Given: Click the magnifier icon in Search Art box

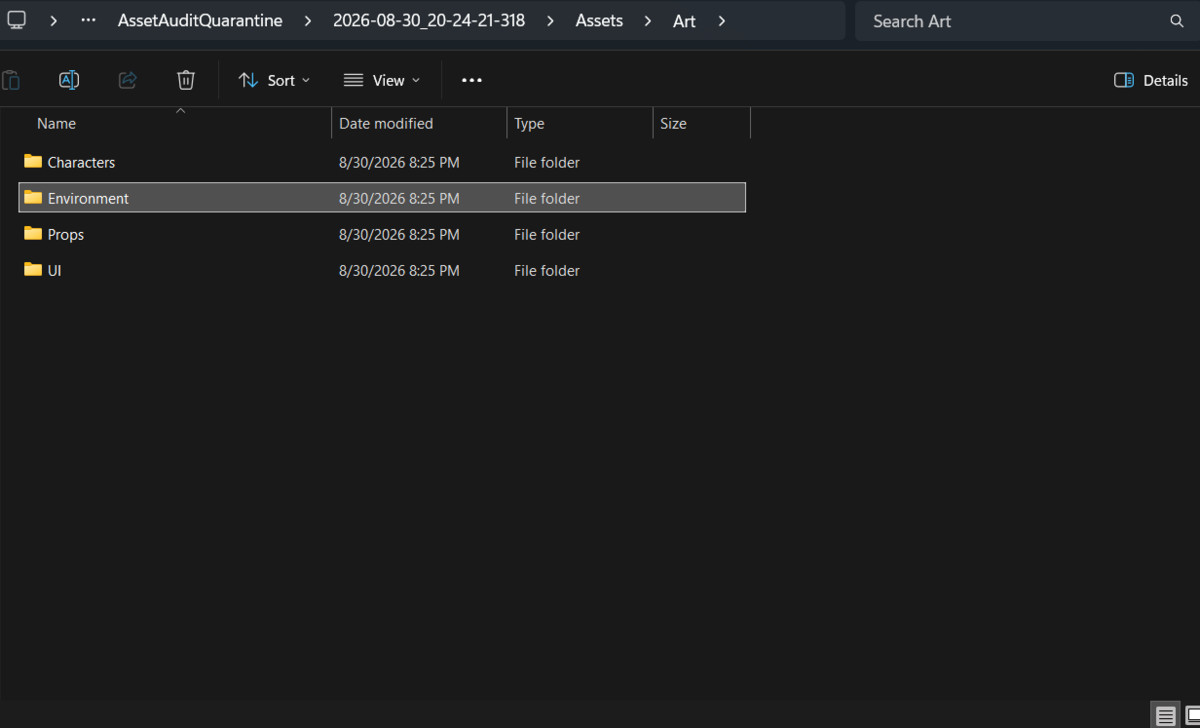Looking at the screenshot, I should click(1177, 21).
